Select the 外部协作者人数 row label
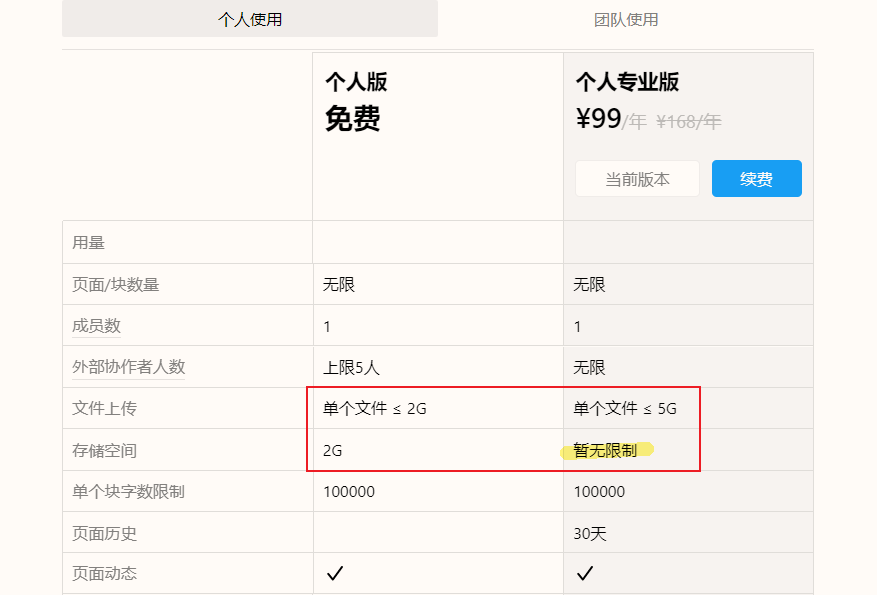Viewport: 877px width, 595px height. pos(129,367)
